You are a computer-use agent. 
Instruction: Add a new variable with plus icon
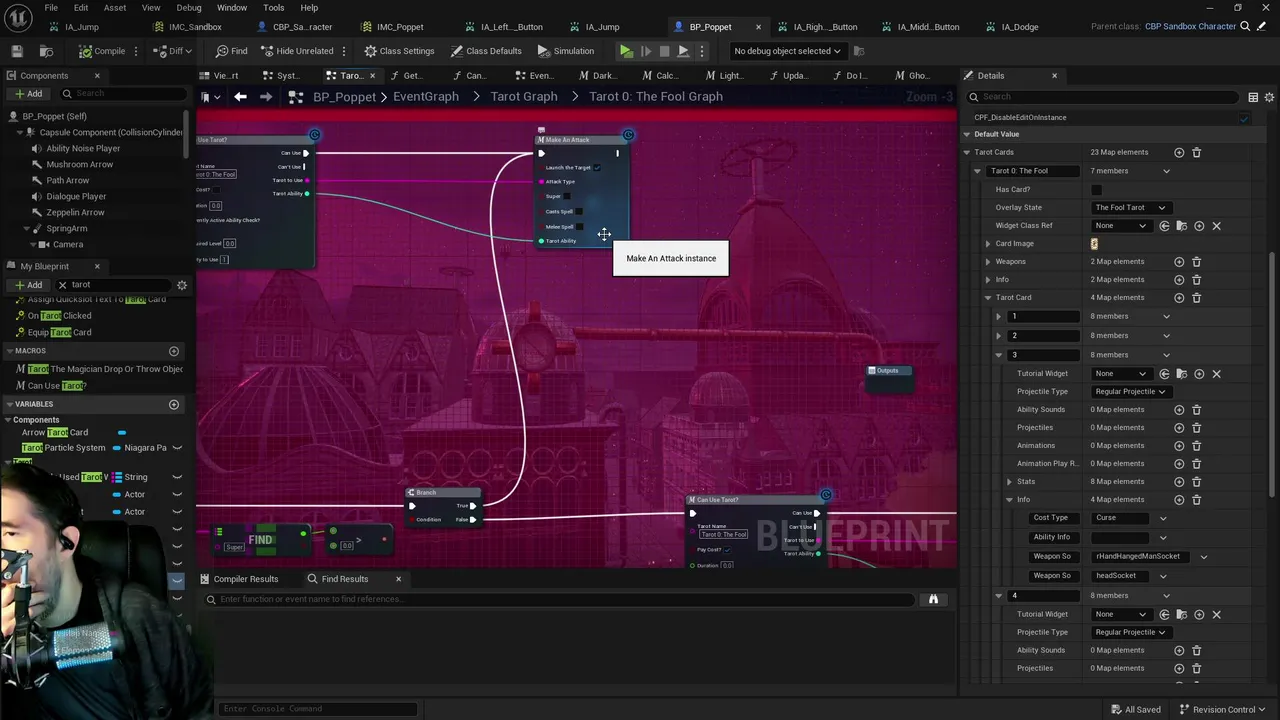(174, 404)
